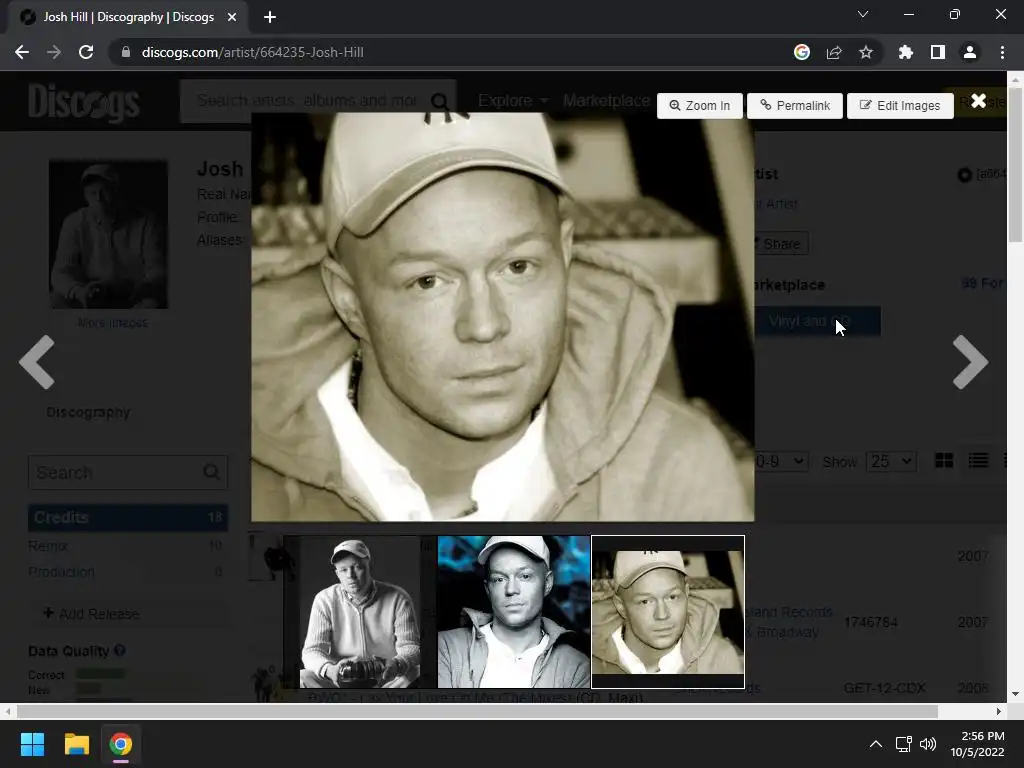Switch to list view icon

click(x=978, y=460)
